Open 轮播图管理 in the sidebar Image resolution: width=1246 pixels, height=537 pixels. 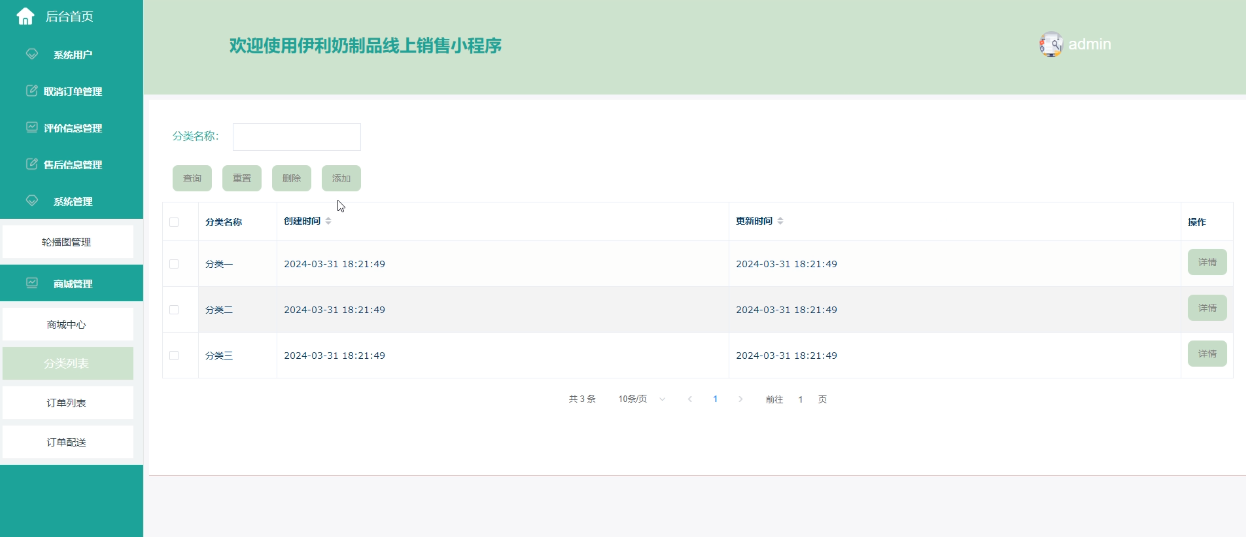(67, 242)
